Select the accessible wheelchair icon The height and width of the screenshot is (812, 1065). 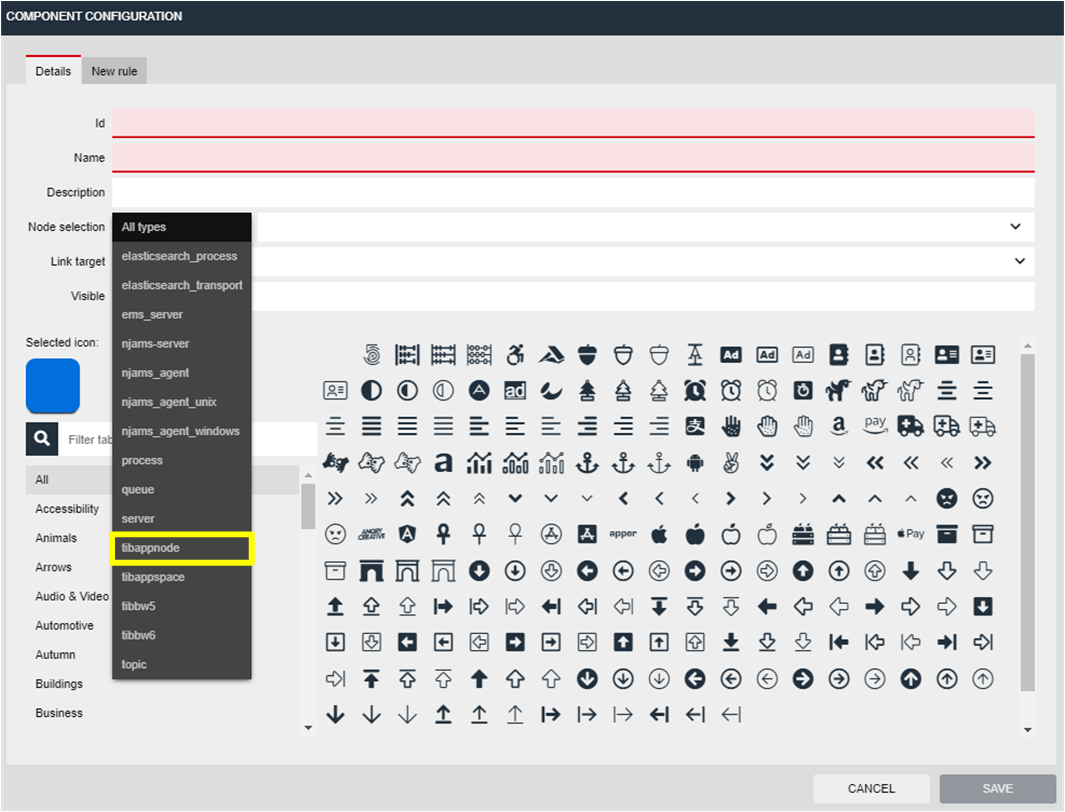pos(515,354)
